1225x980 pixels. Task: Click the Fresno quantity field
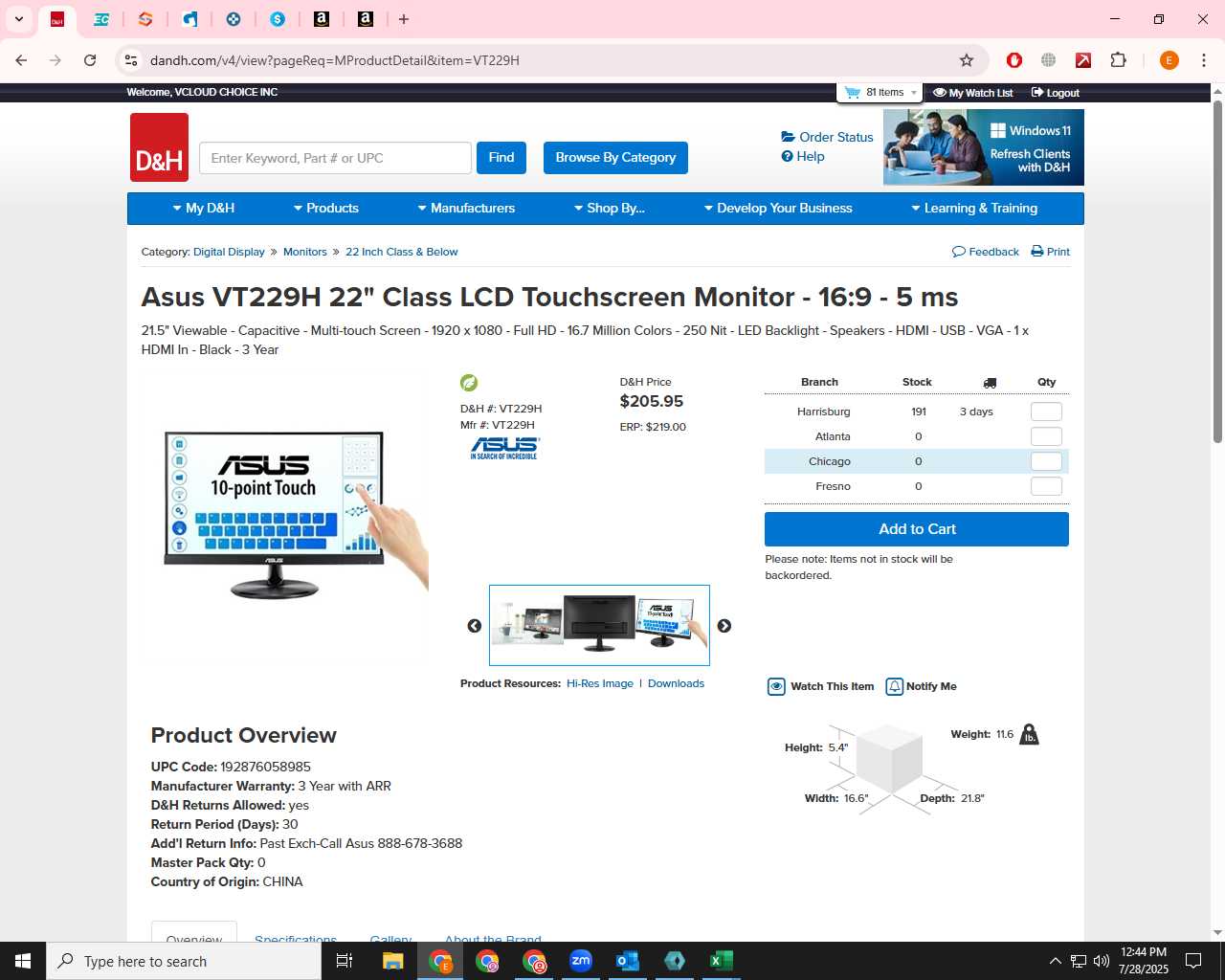tap(1046, 486)
